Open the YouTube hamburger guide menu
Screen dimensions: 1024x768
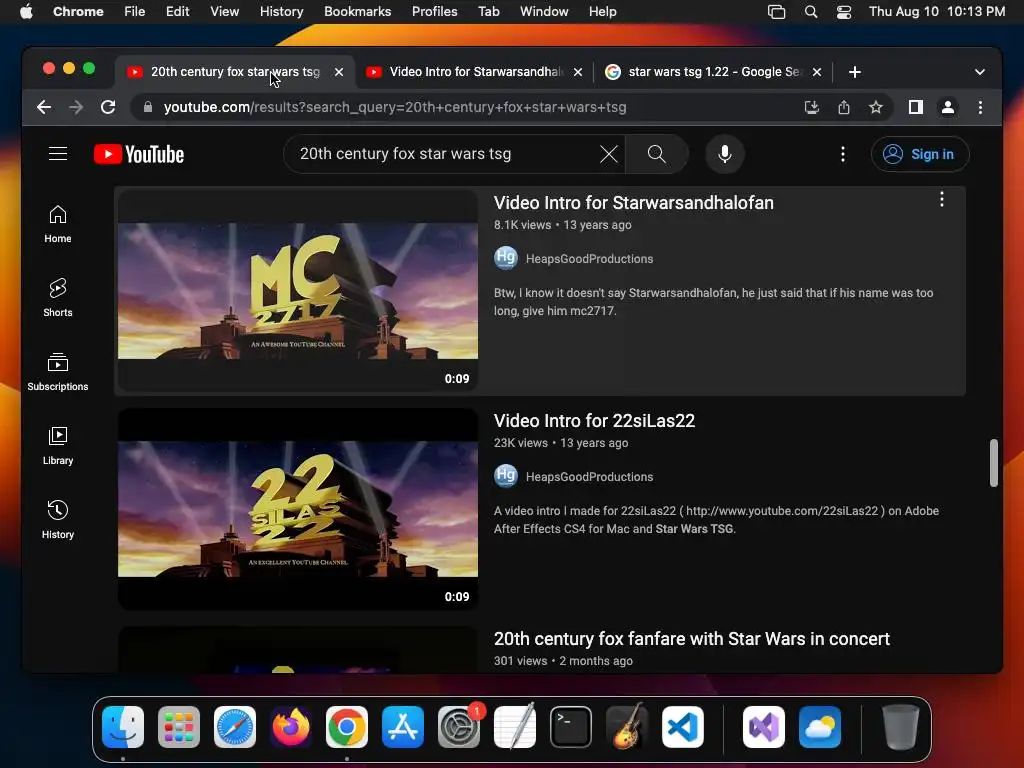[x=58, y=154]
